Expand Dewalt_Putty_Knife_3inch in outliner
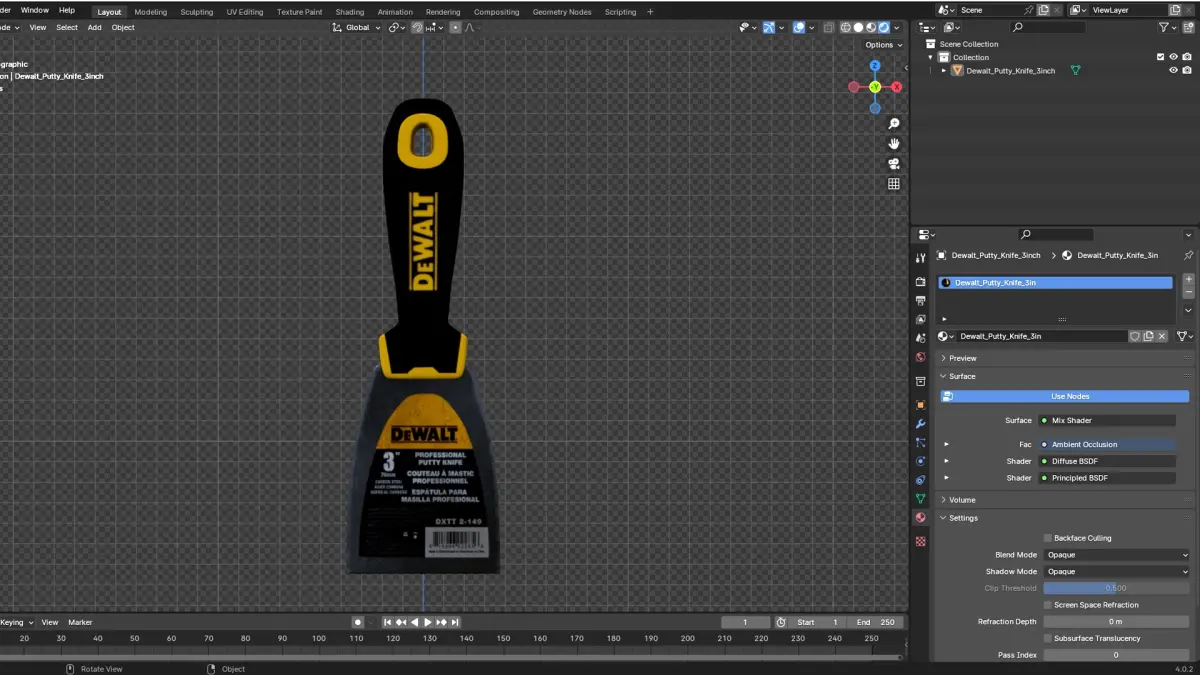The height and width of the screenshot is (675, 1200). pyautogui.click(x=943, y=71)
